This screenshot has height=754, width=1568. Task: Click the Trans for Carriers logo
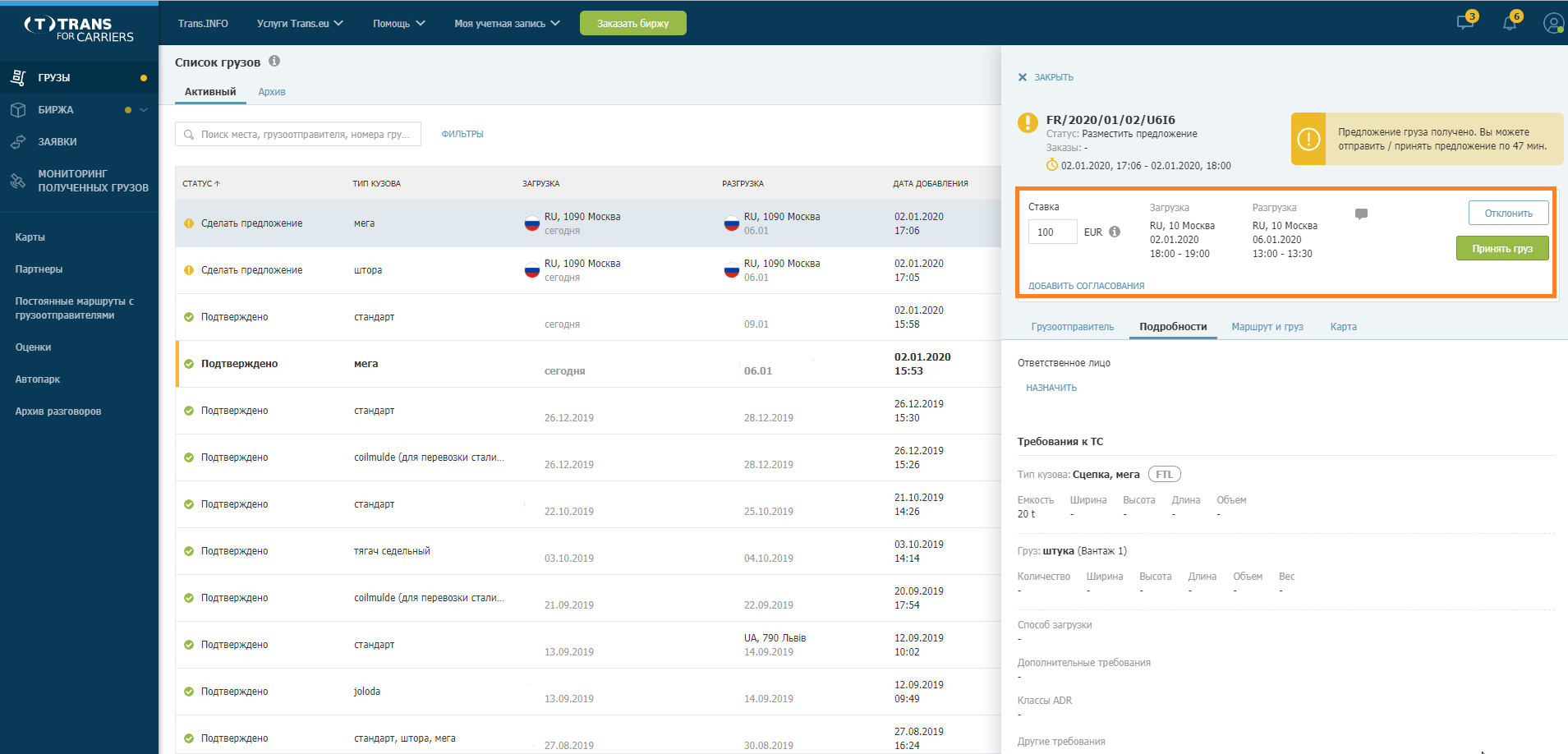point(79,29)
